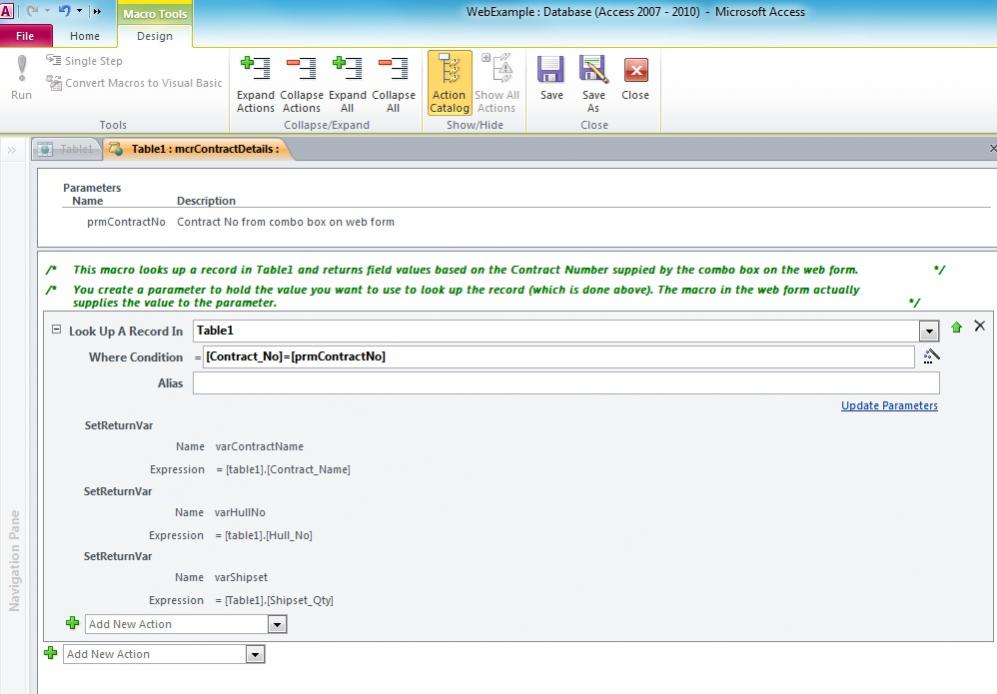Collapse the Look Up A Record In block

pos(57,330)
